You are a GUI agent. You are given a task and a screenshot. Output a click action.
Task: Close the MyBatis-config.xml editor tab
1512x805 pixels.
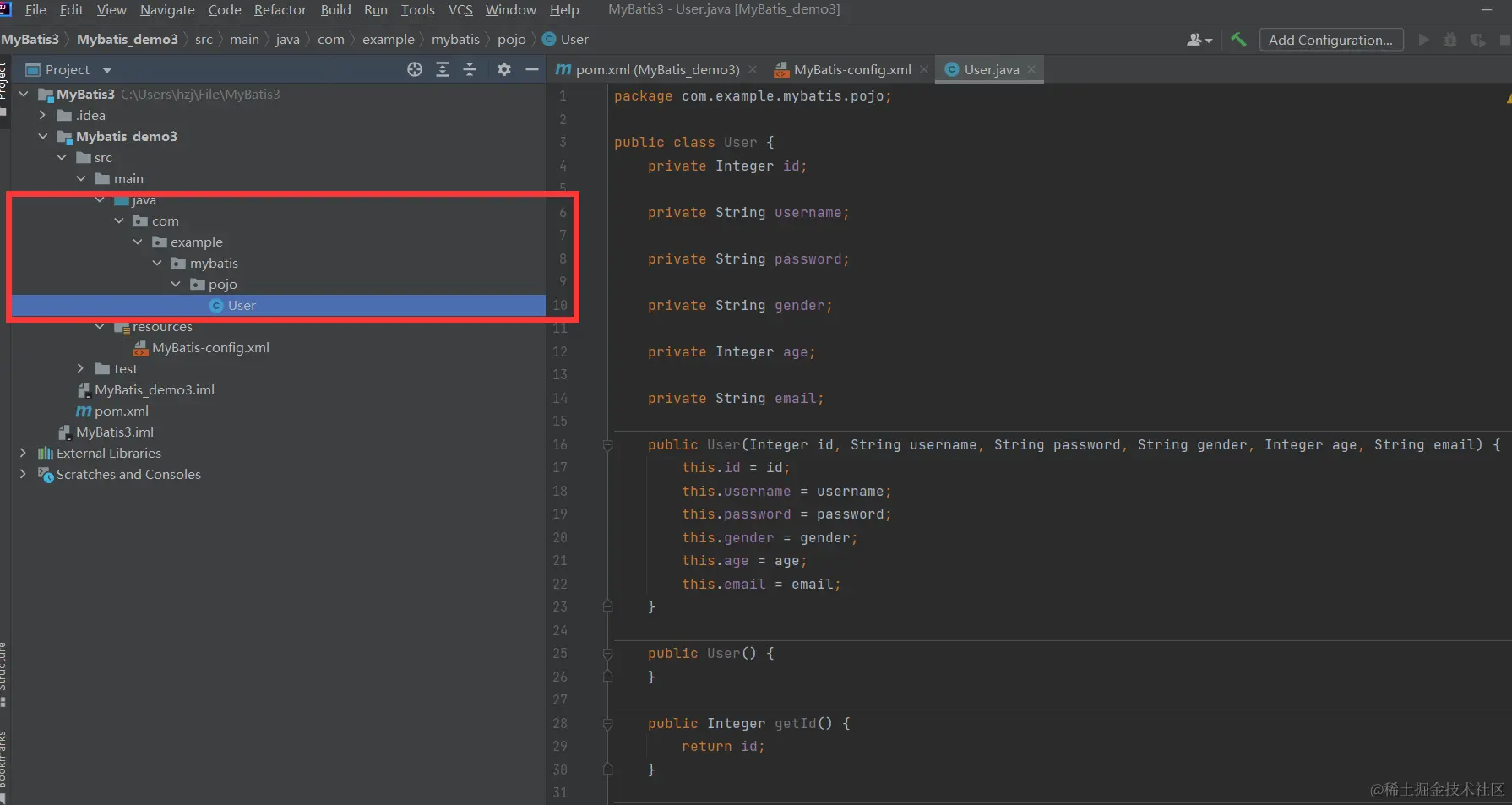pyautogui.click(x=924, y=69)
